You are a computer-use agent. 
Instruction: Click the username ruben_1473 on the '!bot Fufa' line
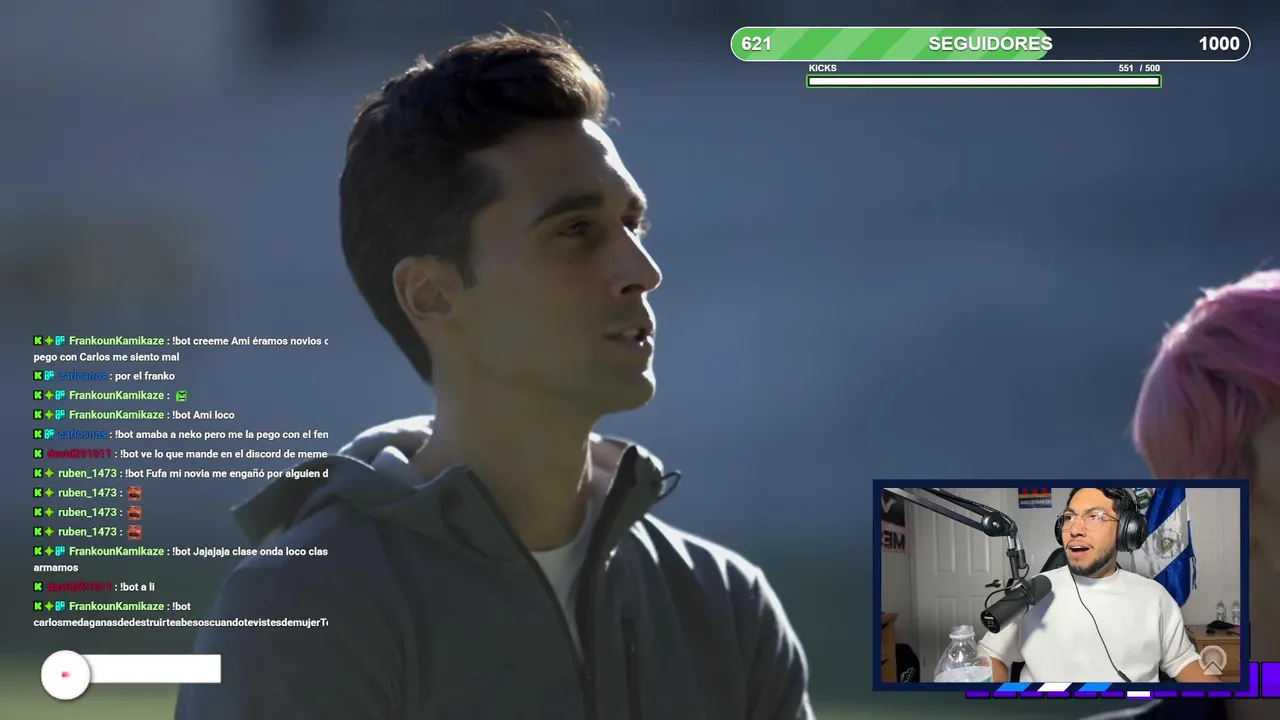click(x=87, y=473)
